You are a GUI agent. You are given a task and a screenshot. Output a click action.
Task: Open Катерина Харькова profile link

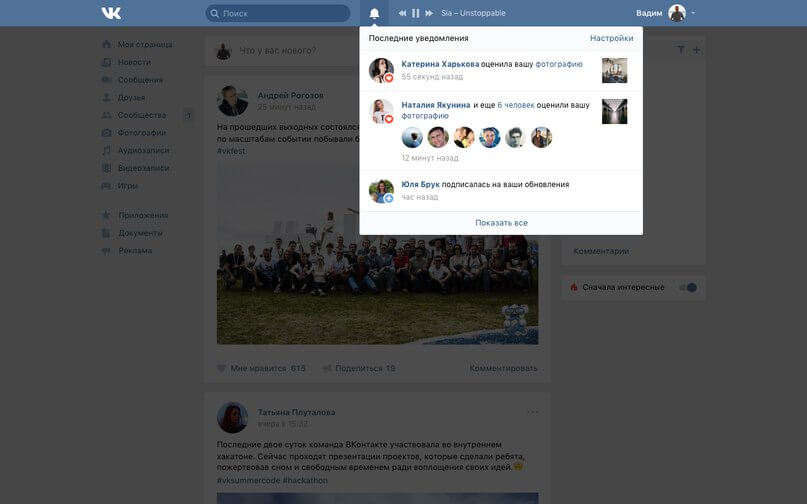point(441,64)
